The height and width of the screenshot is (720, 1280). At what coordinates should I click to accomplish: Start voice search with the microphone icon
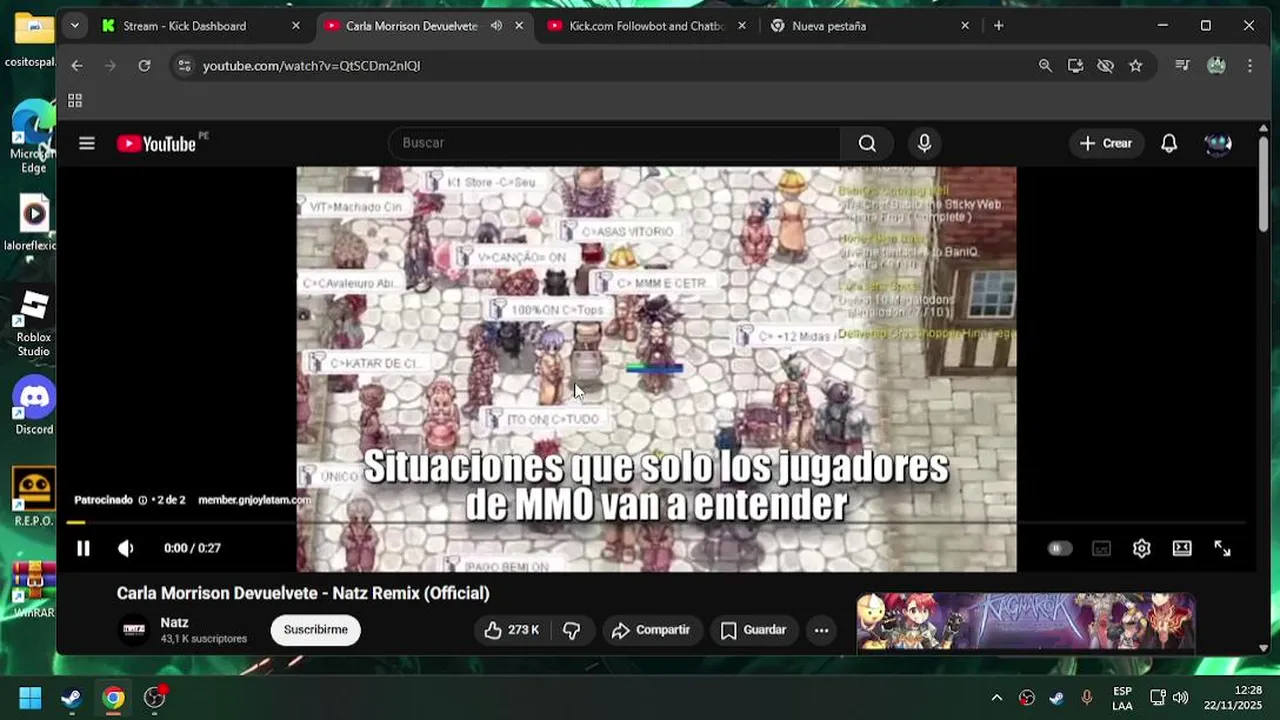tap(924, 143)
